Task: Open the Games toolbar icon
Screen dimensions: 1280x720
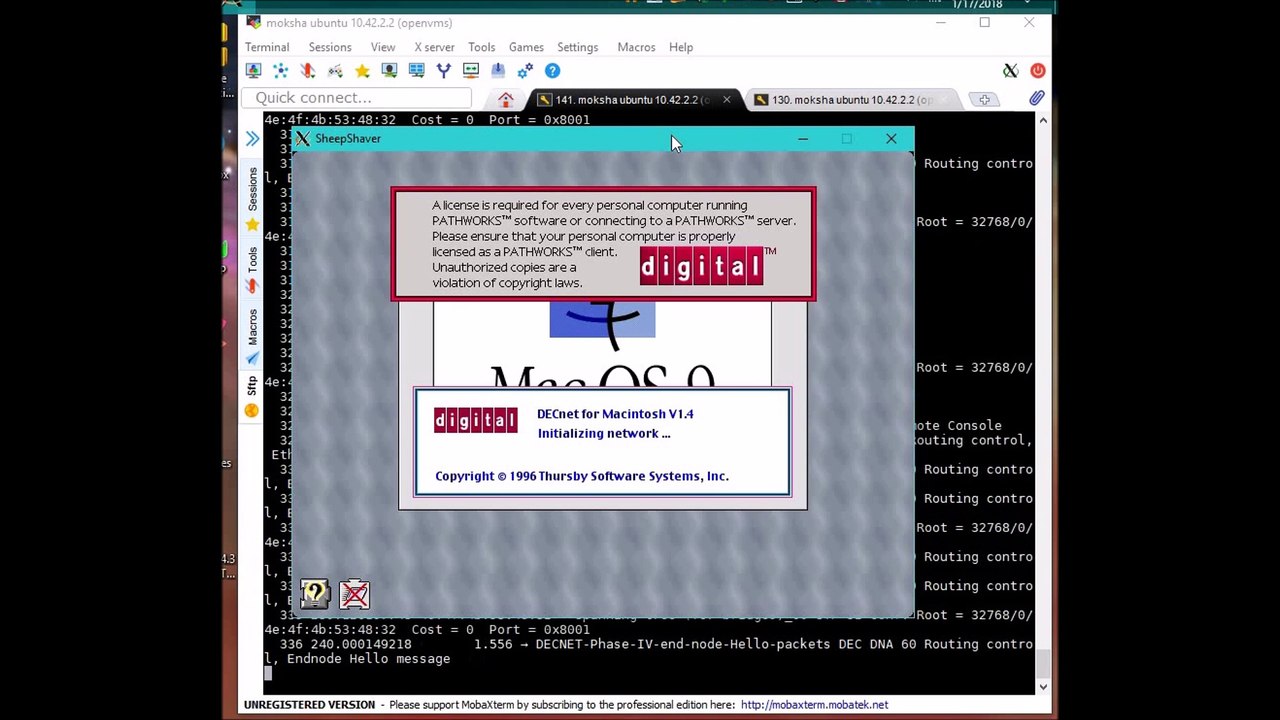Action: point(335,70)
